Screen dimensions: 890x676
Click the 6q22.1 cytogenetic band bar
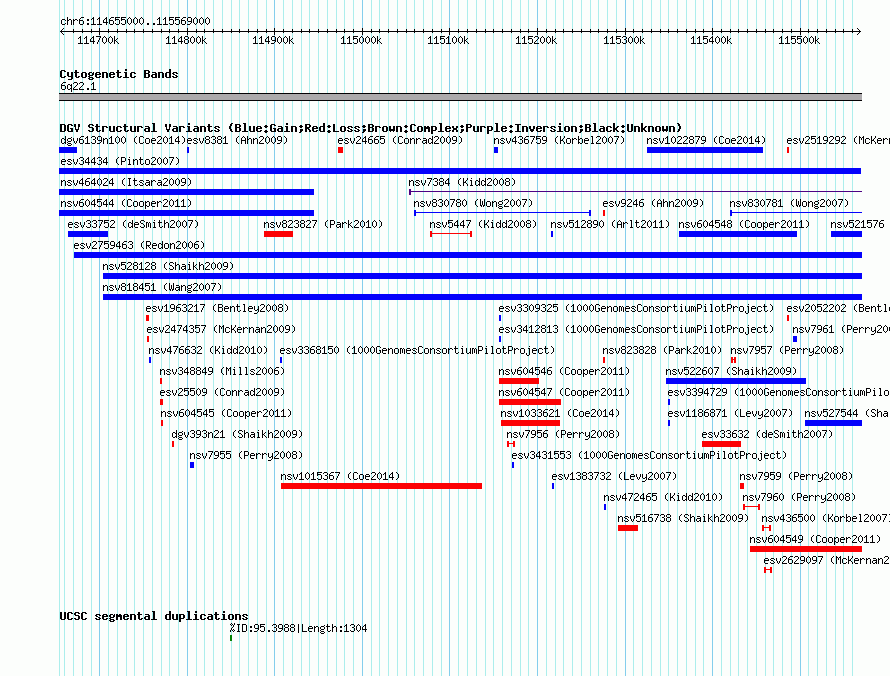click(x=460, y=98)
